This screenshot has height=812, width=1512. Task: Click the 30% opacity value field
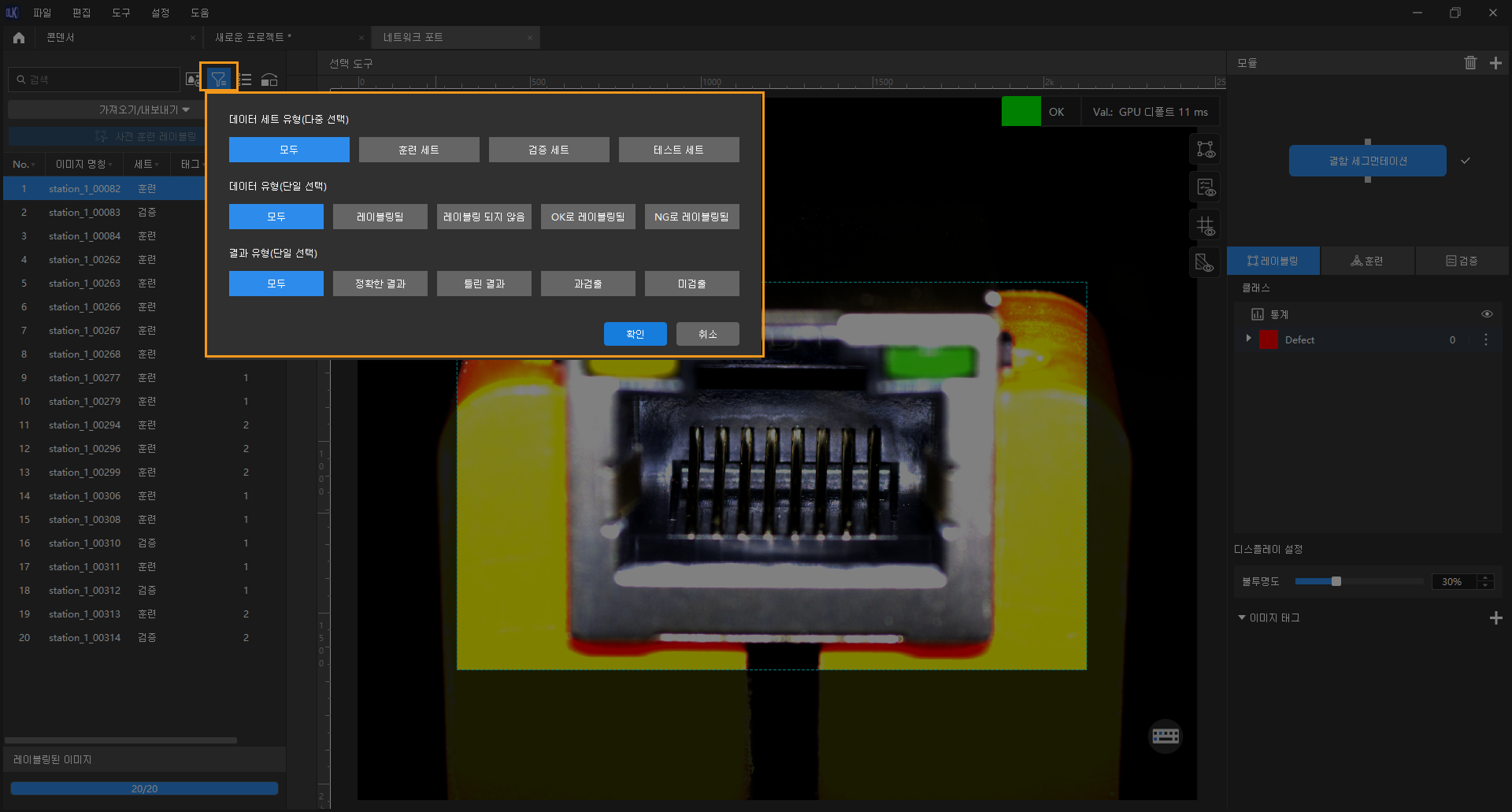1454,581
